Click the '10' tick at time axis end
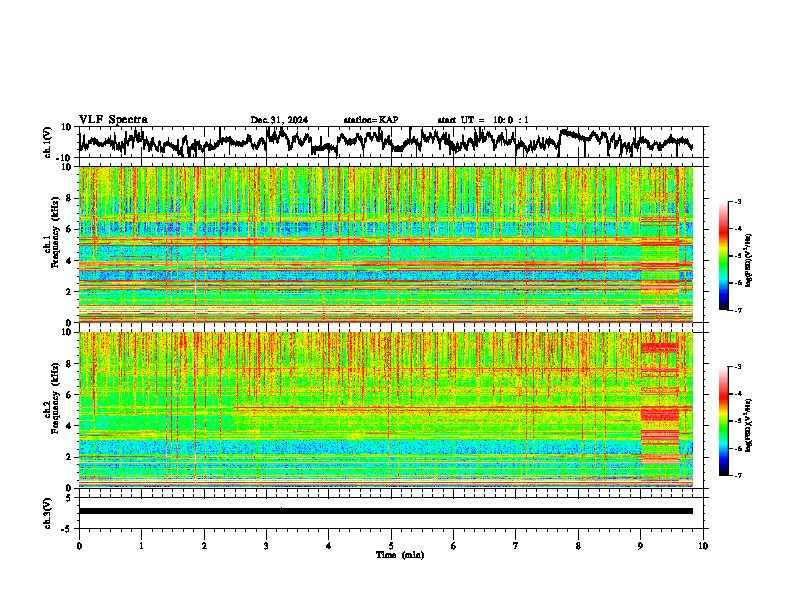The image size is (792, 612). (x=703, y=546)
